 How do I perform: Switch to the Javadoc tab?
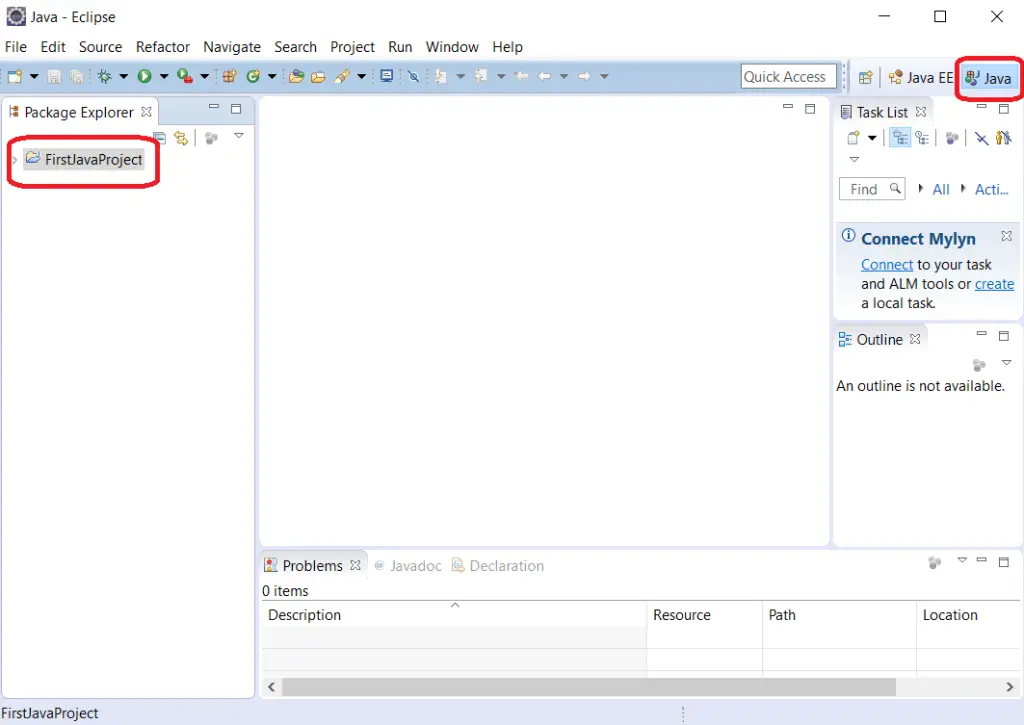pyautogui.click(x=408, y=566)
